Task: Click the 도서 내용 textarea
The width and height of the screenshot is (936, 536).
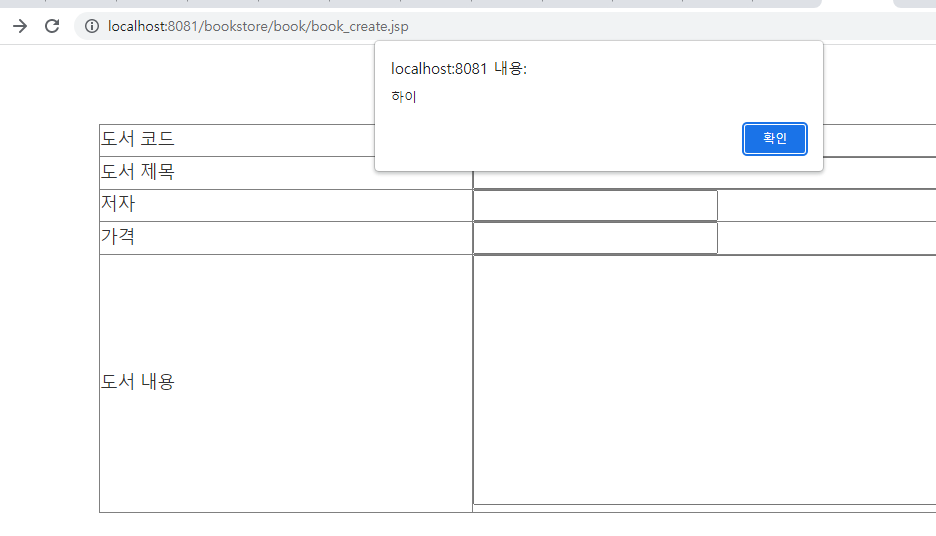Action: coord(704,380)
